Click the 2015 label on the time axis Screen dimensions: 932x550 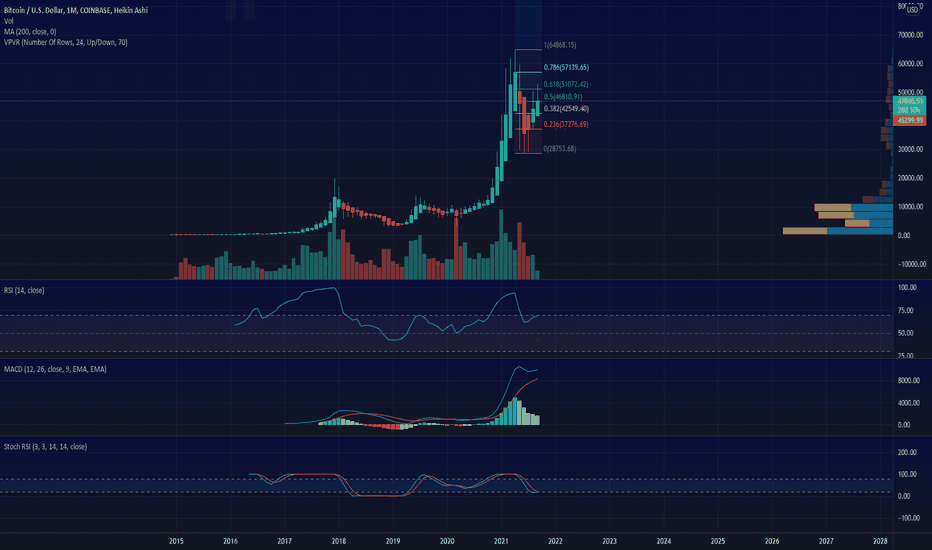coord(176,541)
